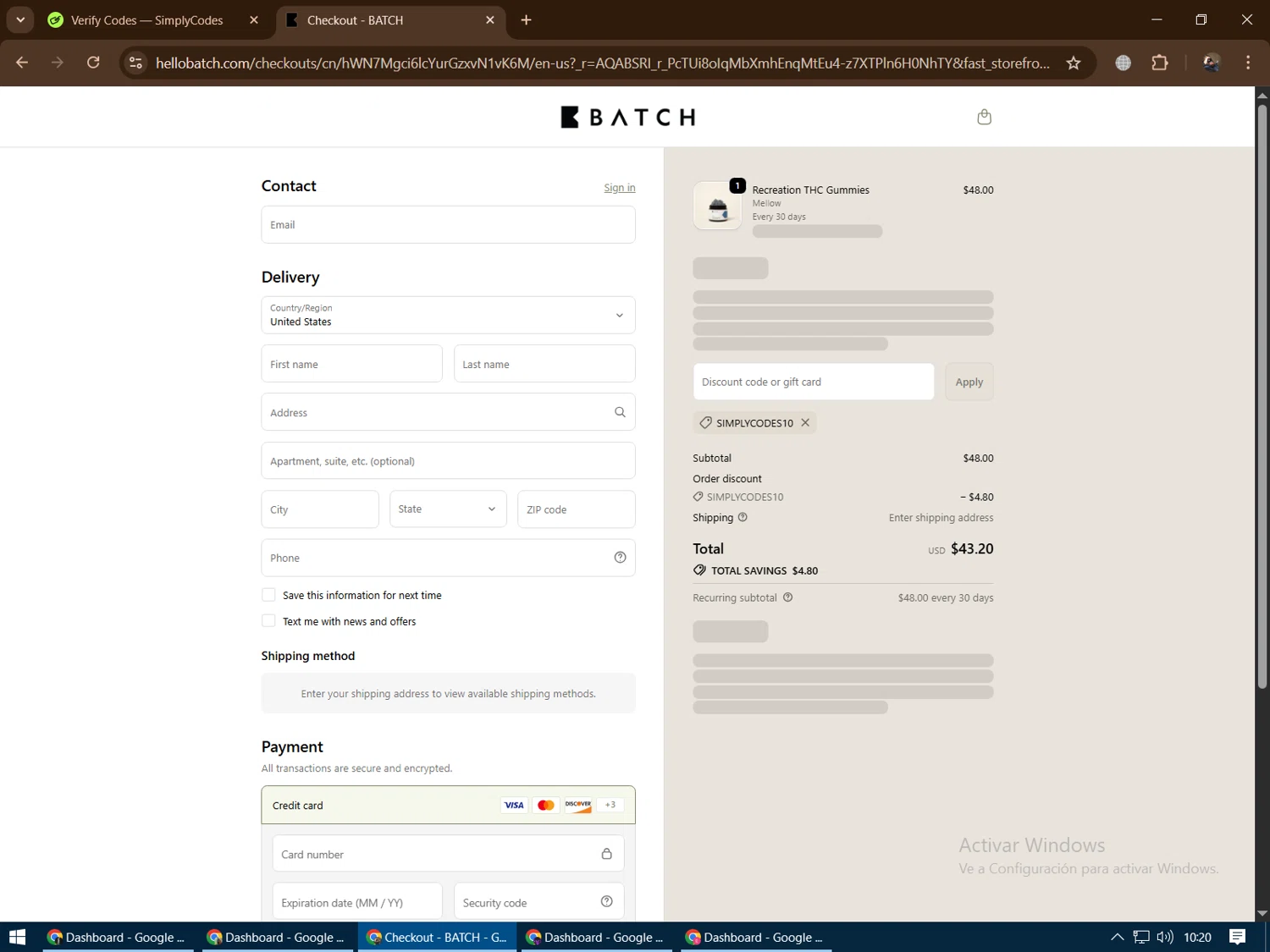Open the Checkout - BATCH taskbar item

coord(437,937)
